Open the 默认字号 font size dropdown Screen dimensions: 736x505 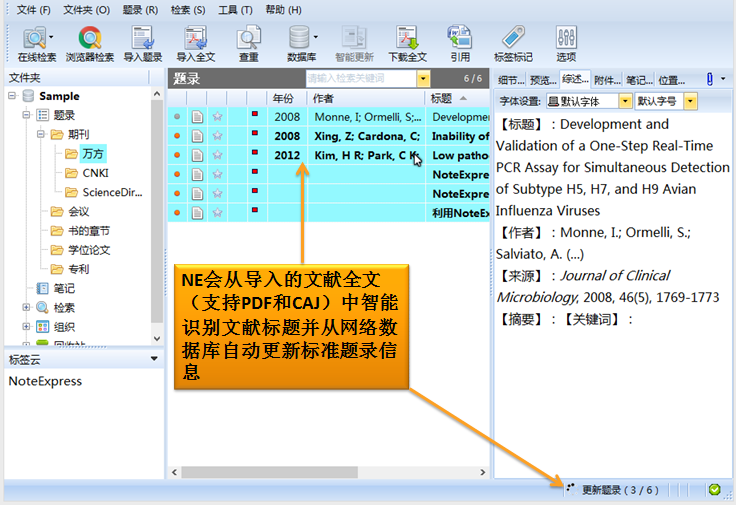point(690,101)
